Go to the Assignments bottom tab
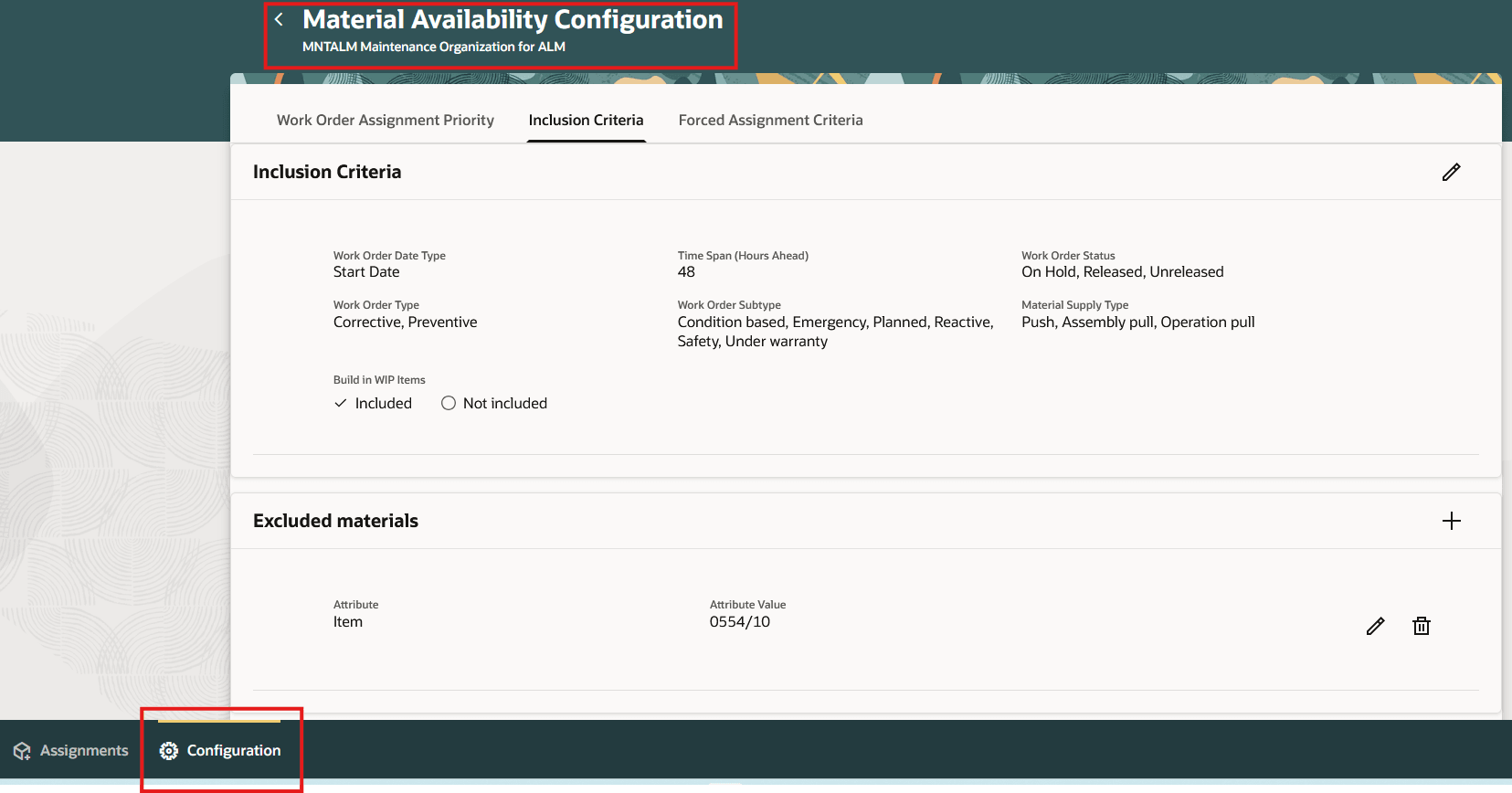This screenshot has width=1512, height=793. [x=71, y=751]
